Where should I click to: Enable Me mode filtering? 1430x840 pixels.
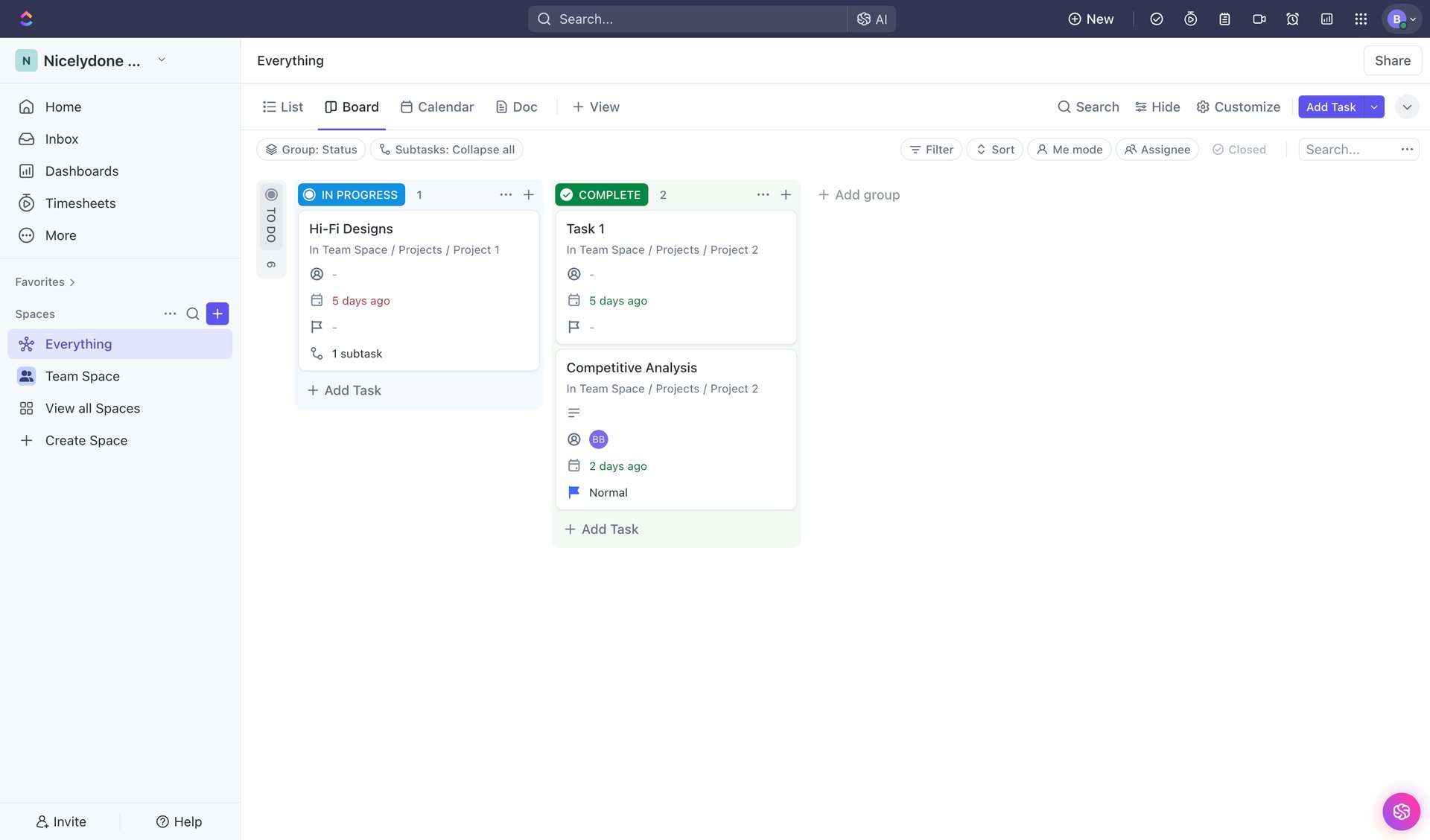[x=1069, y=149]
